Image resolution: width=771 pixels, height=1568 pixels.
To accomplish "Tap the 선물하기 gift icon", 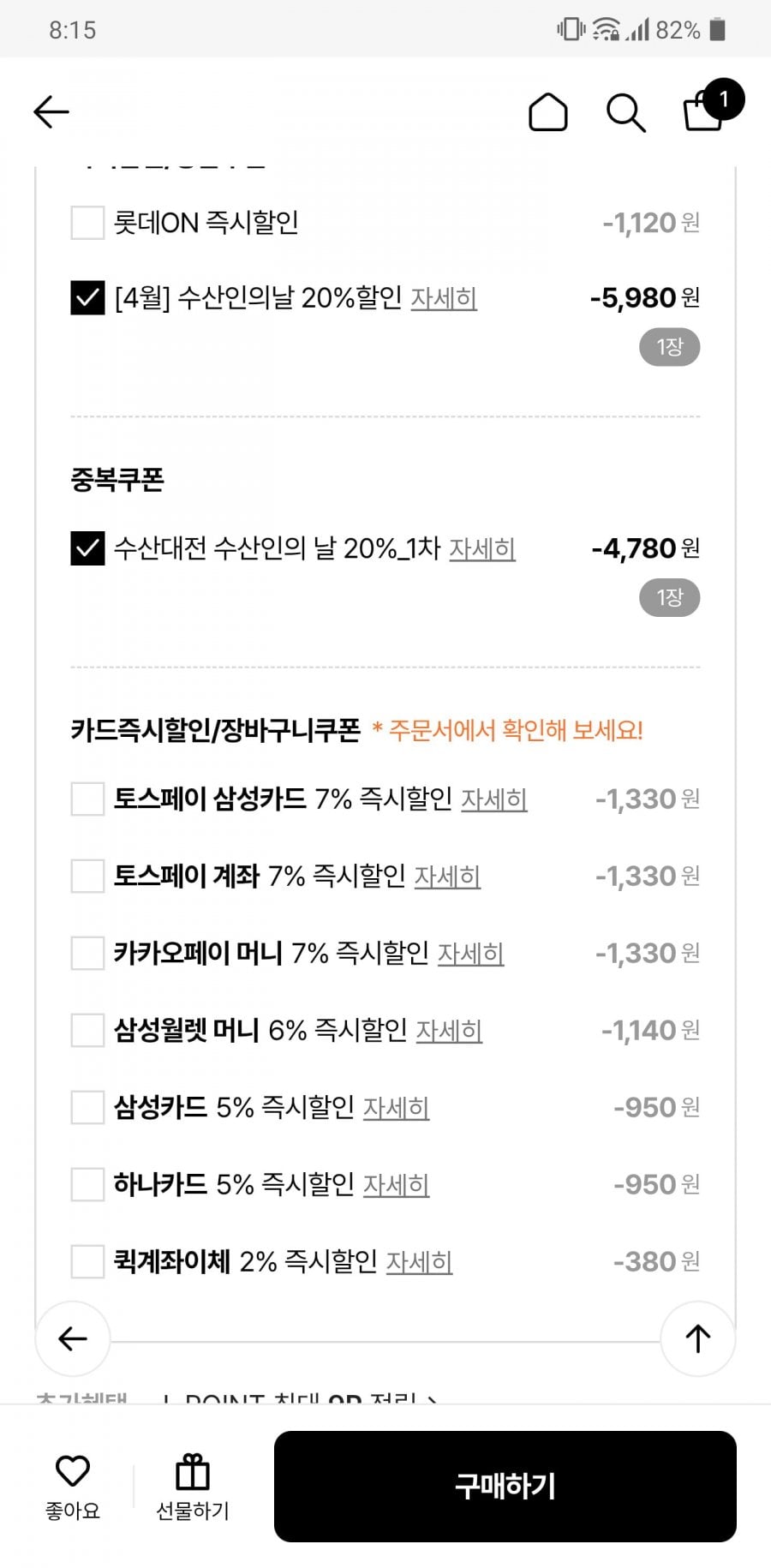I will [x=193, y=1474].
